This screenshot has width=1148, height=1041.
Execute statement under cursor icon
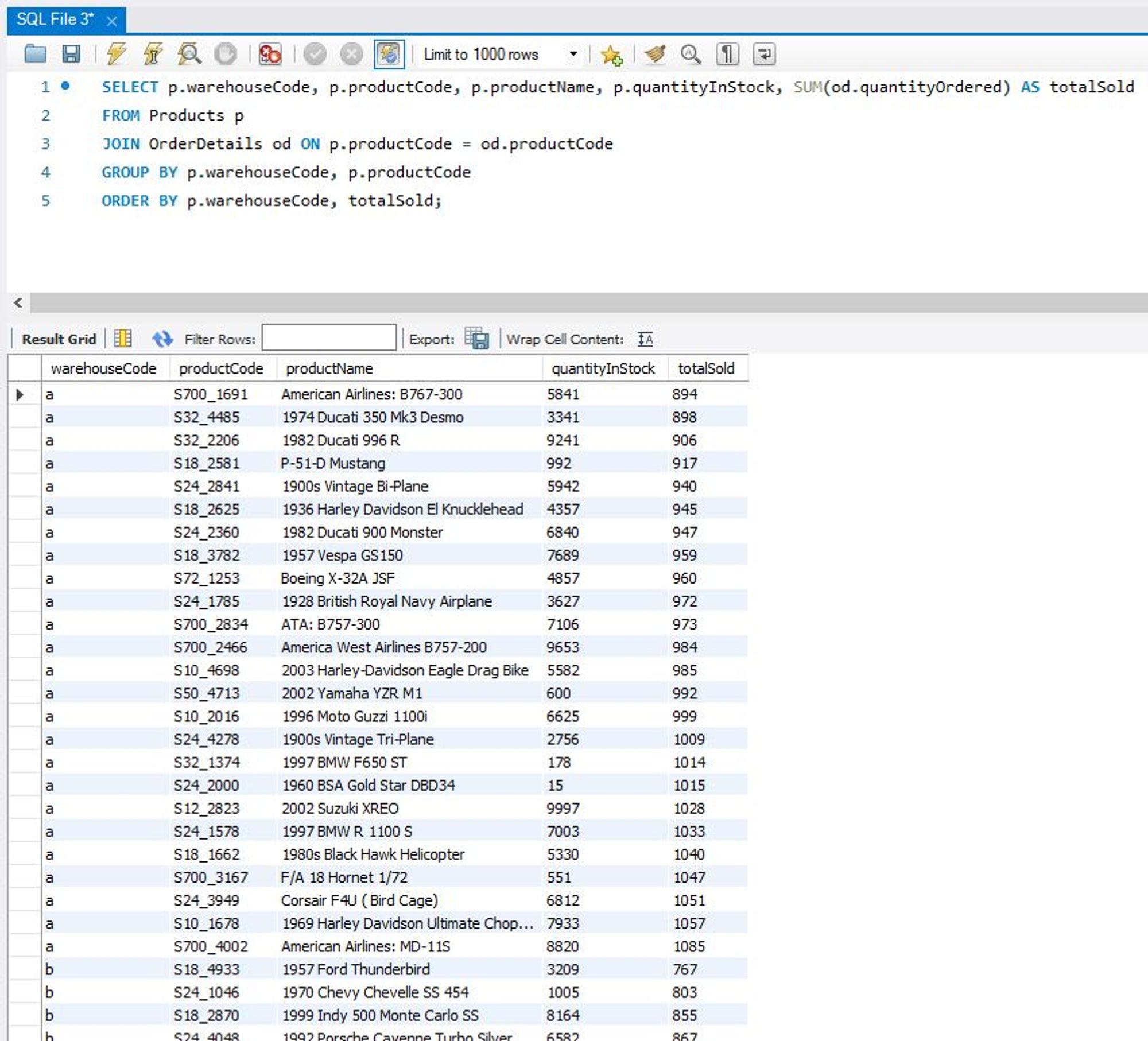tap(153, 54)
